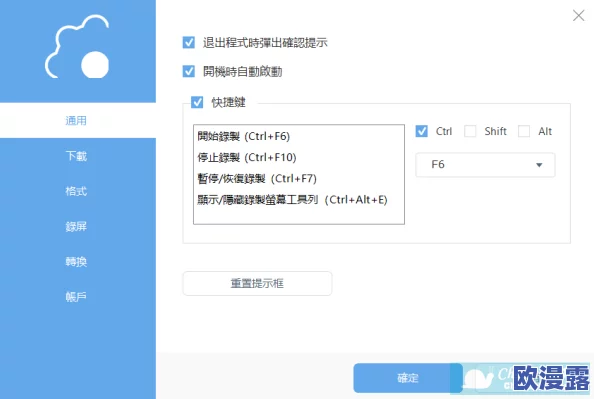
Task: Enable the Shift modifier checkbox
Action: (470, 131)
